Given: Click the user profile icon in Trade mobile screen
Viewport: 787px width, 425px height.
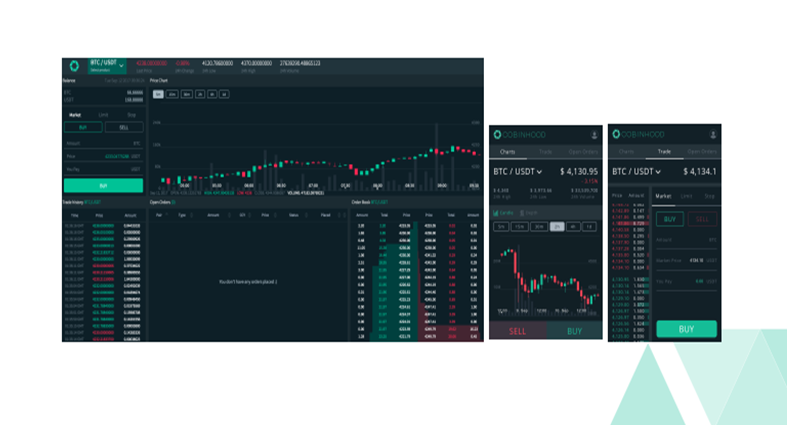Looking at the screenshot, I should click(x=713, y=134).
